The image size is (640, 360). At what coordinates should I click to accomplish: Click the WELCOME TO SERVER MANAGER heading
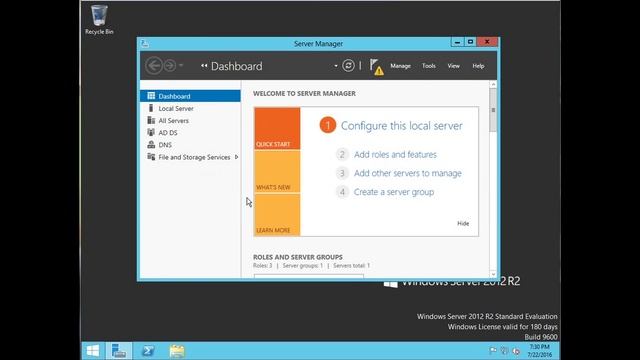point(304,93)
